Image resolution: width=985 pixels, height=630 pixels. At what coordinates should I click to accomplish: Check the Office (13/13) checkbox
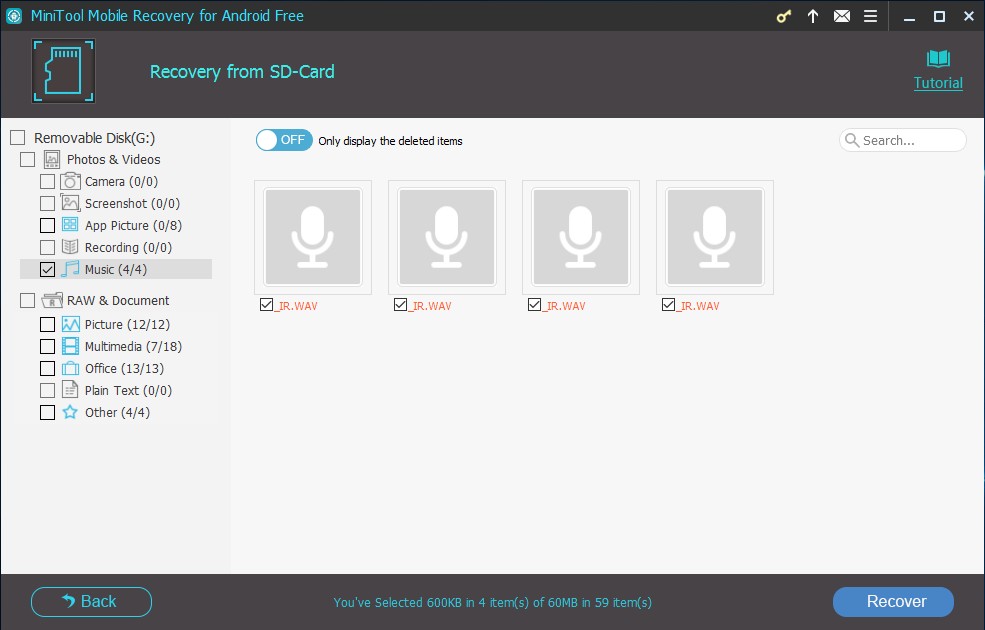tap(47, 369)
